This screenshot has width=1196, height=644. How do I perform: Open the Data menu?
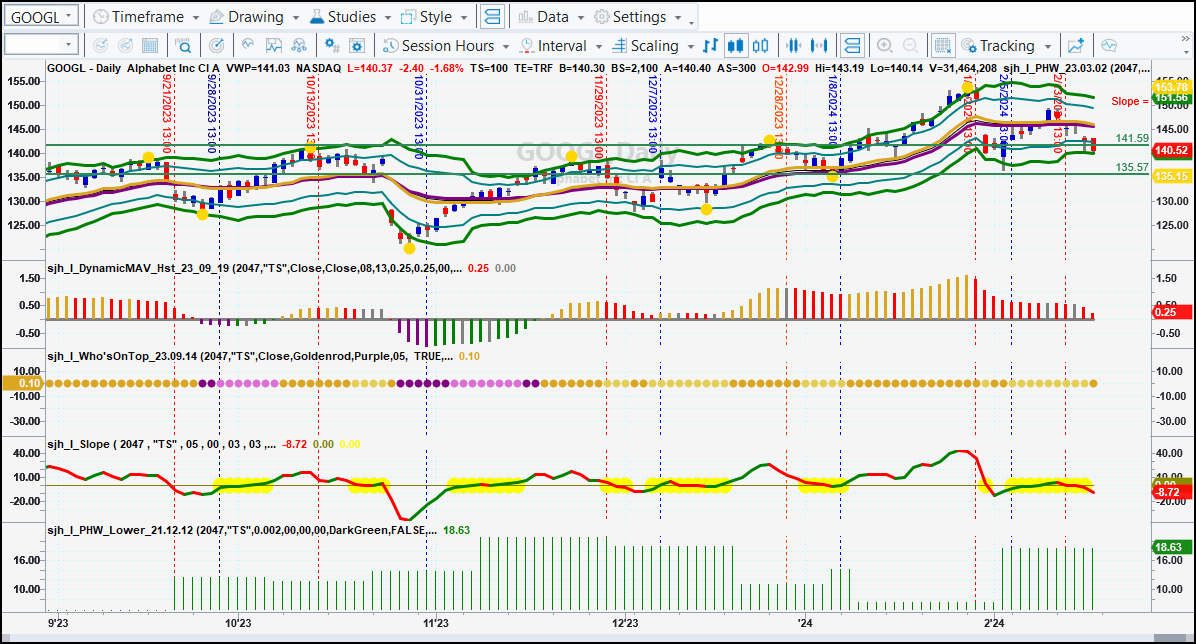click(x=551, y=16)
